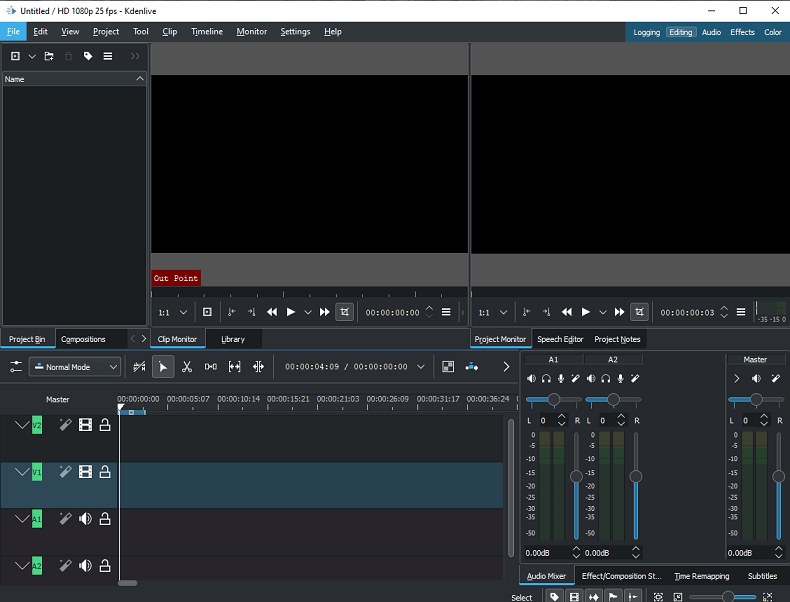Image resolution: width=790 pixels, height=602 pixels.
Task: Click insert zone in bin icon of Clip Monitor
Action: pyautogui.click(x=207, y=312)
